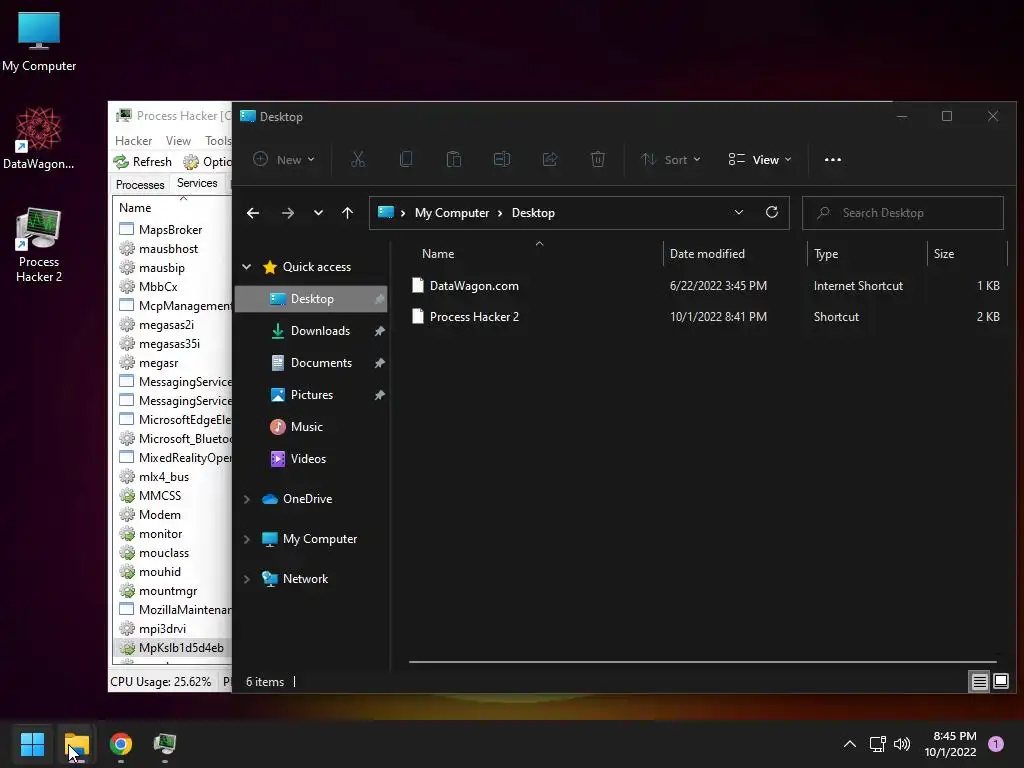Select Desktop in Quick access sidebar
This screenshot has width=1024, height=768.
[311, 299]
